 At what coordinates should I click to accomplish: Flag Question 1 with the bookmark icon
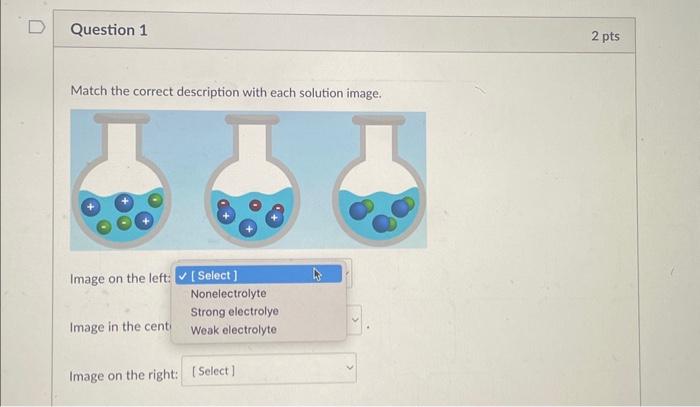click(x=37, y=27)
